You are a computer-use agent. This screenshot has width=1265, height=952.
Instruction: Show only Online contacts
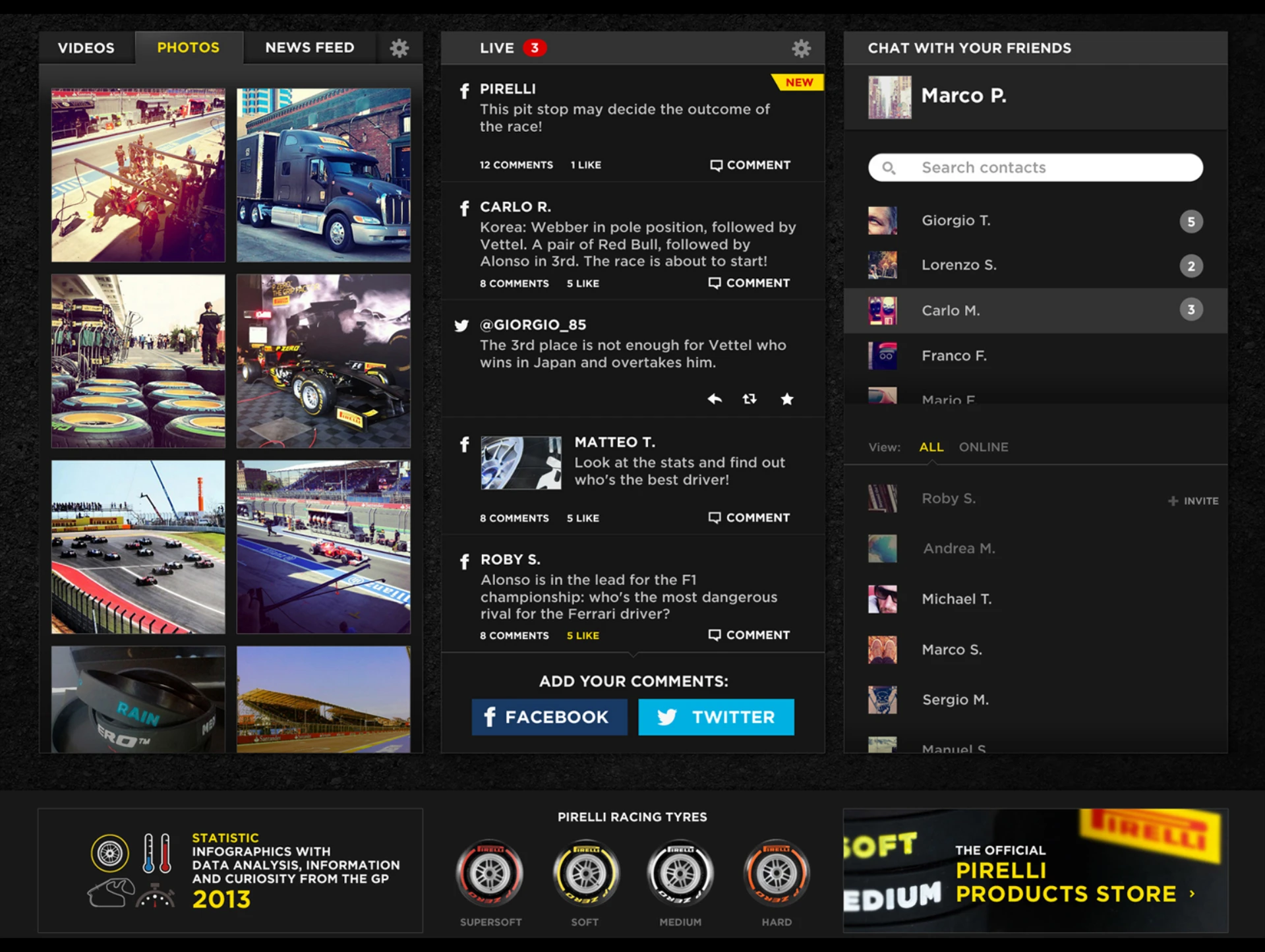(x=983, y=447)
